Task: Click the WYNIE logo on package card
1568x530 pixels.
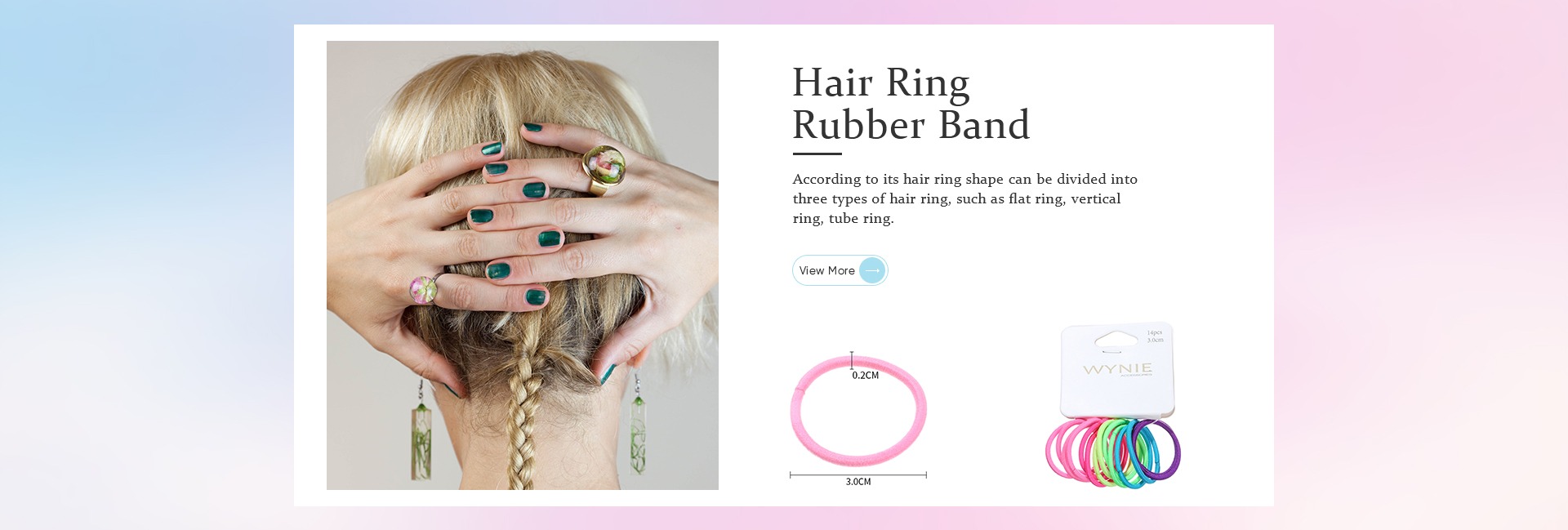Action: point(1117,369)
